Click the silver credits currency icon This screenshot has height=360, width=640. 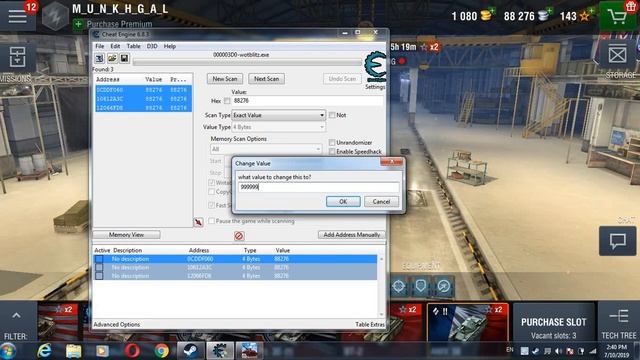543,16
